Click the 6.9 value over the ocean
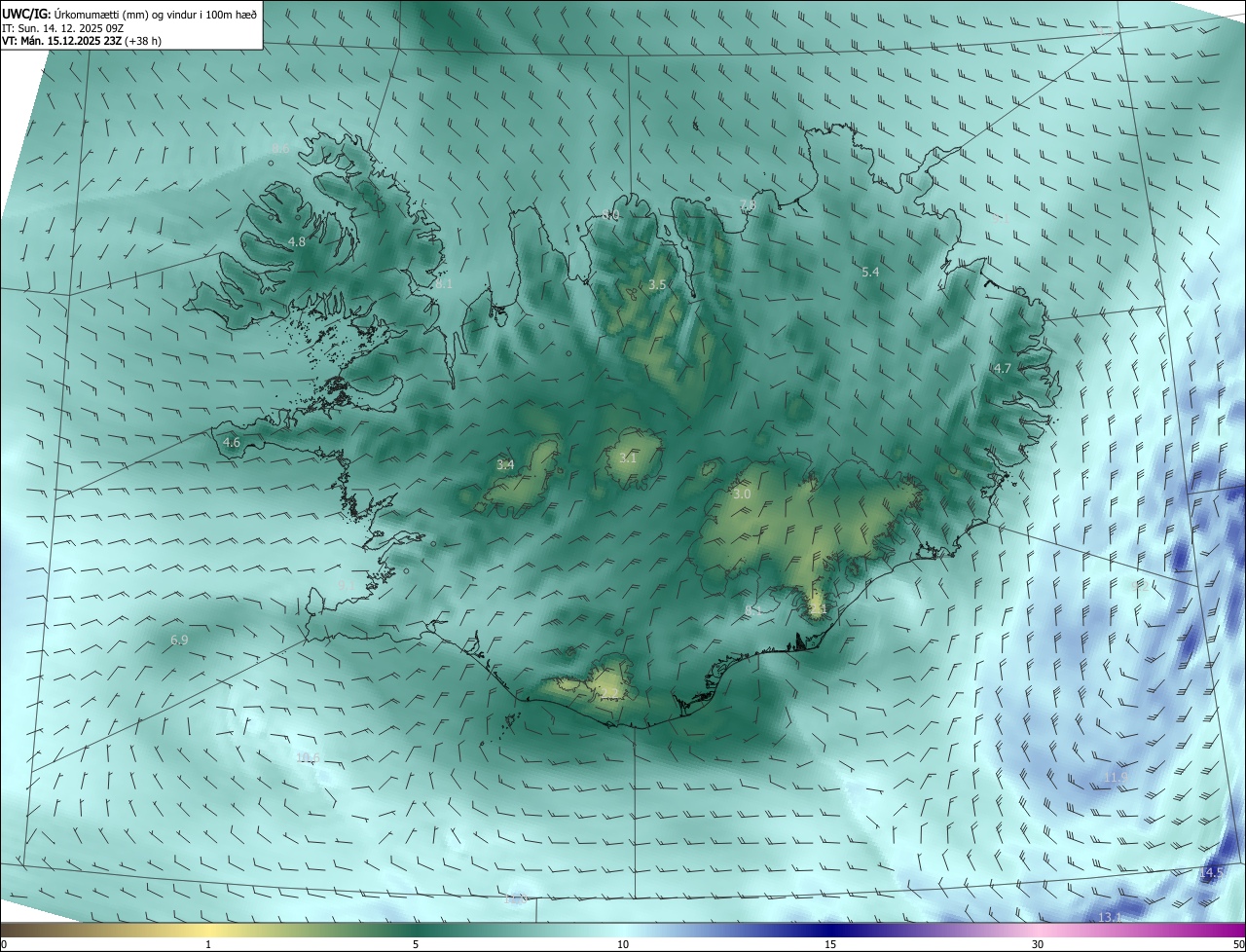 point(179,640)
